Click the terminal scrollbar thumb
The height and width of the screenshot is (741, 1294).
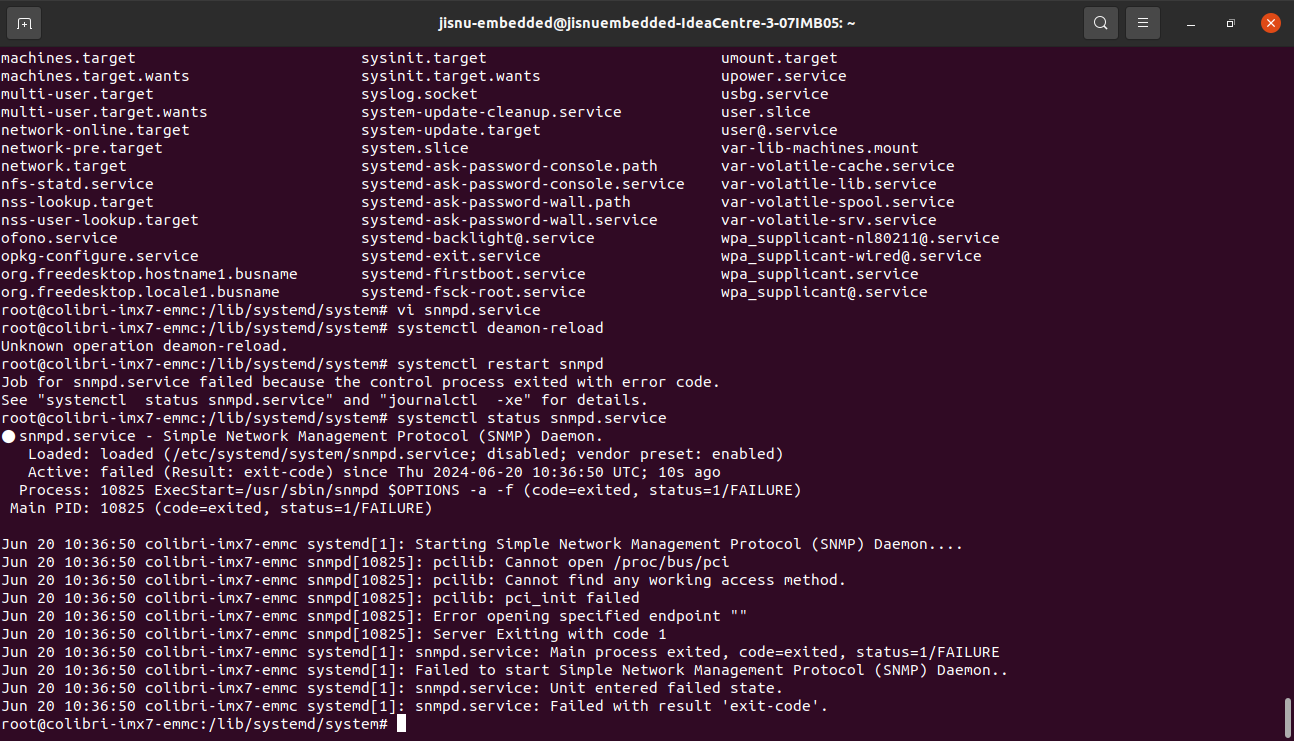[1288, 716]
